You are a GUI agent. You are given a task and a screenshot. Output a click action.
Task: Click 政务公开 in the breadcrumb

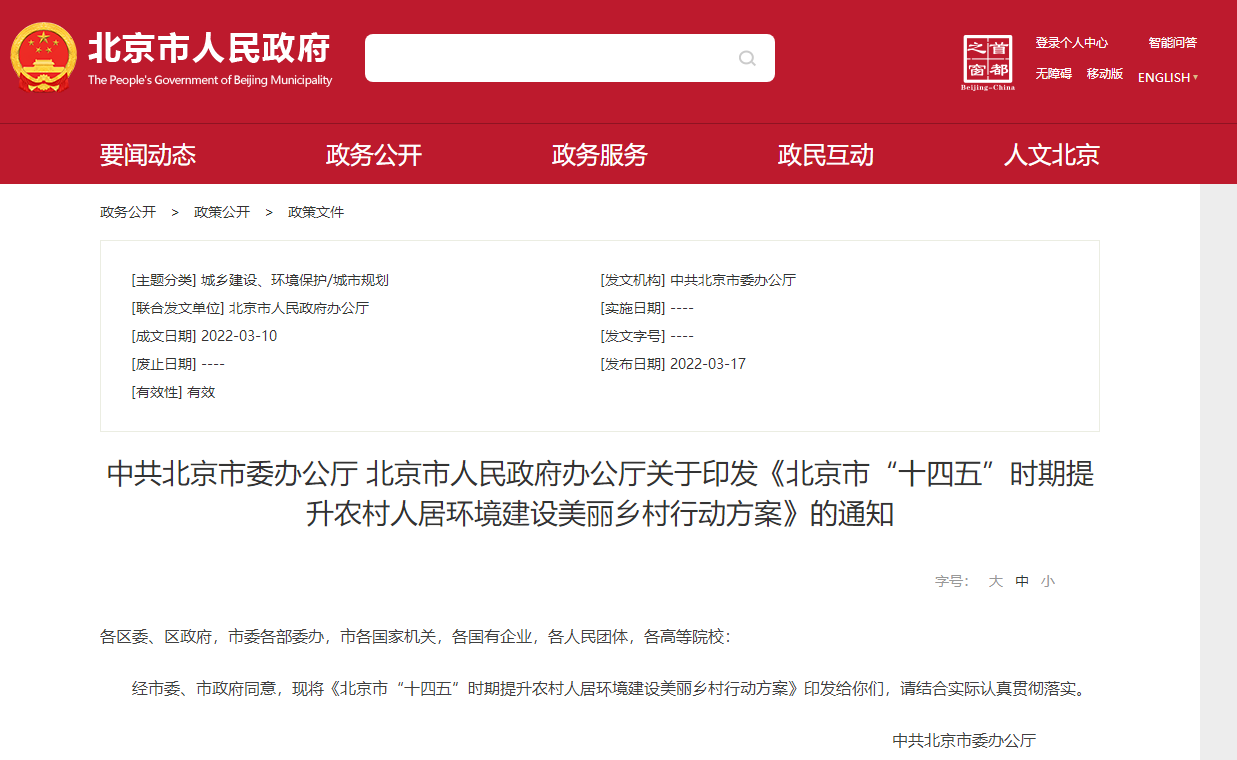128,212
